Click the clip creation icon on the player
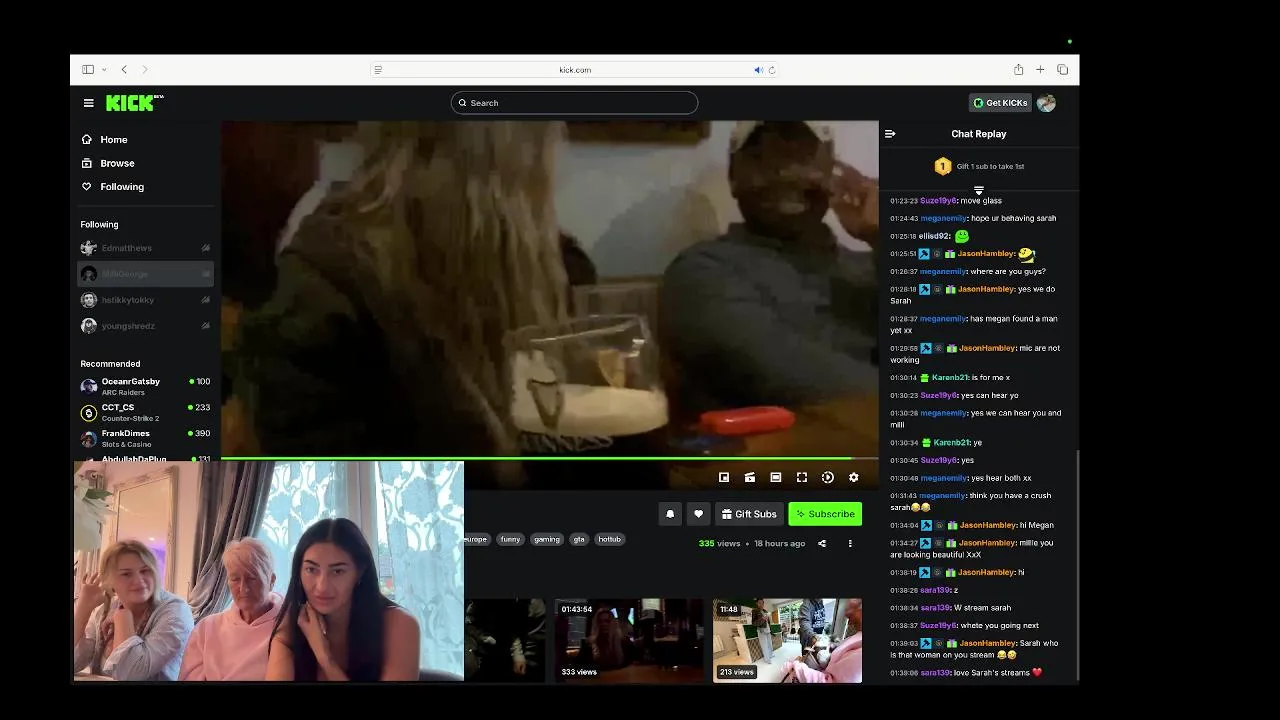The width and height of the screenshot is (1280, 720). click(x=750, y=478)
